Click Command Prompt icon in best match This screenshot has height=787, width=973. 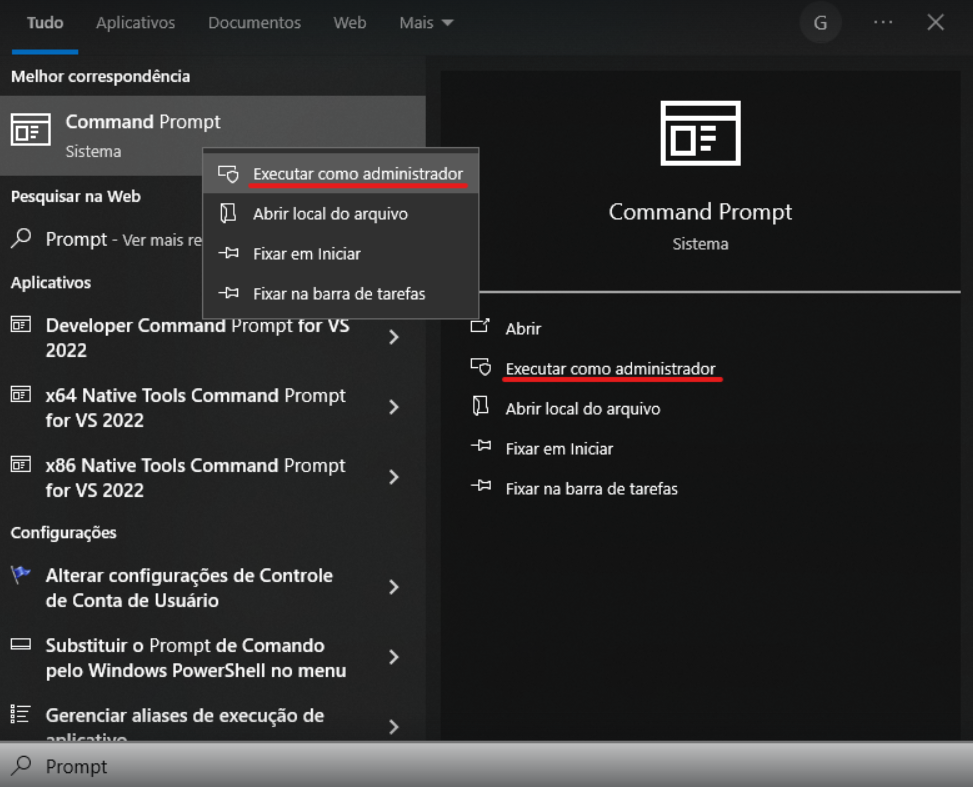[x=30, y=130]
